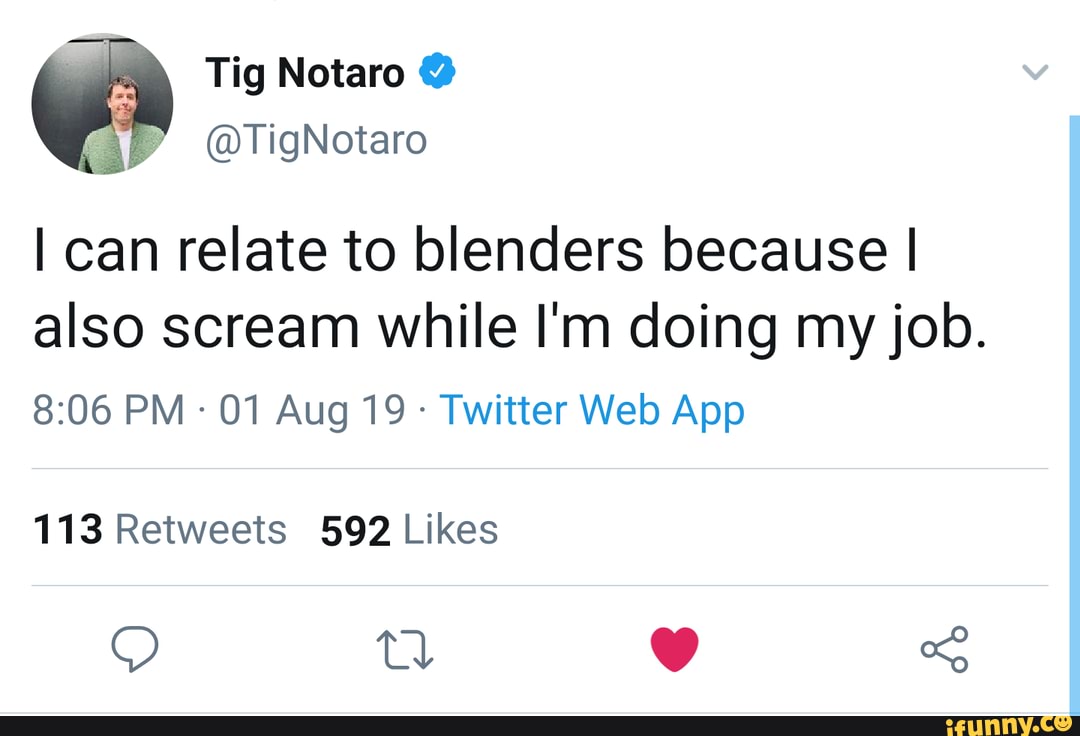1080x736 pixels.
Task: Click the blue vertical bar on right edge
Action: click(x=1073, y=400)
